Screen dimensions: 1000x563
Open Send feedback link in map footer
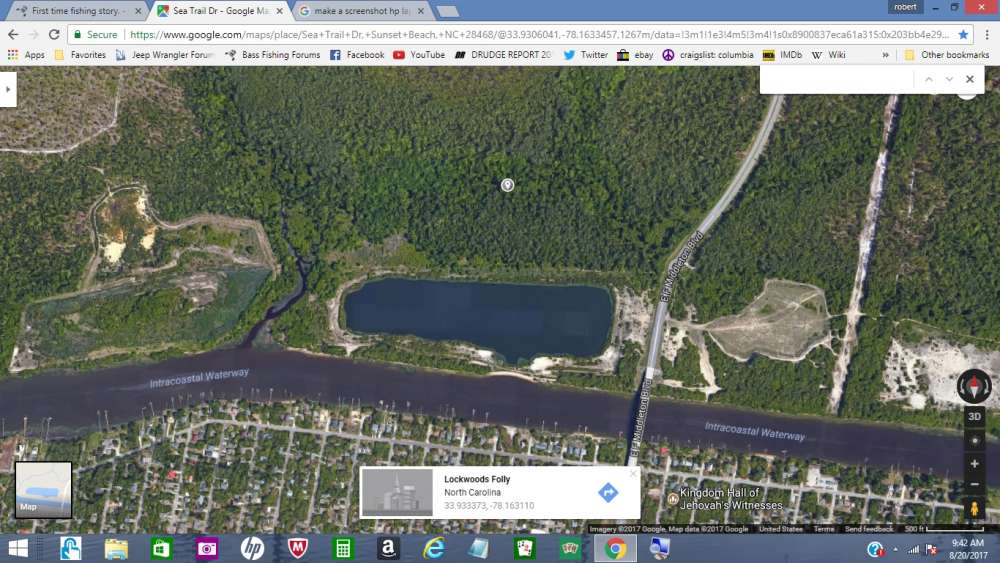click(869, 529)
